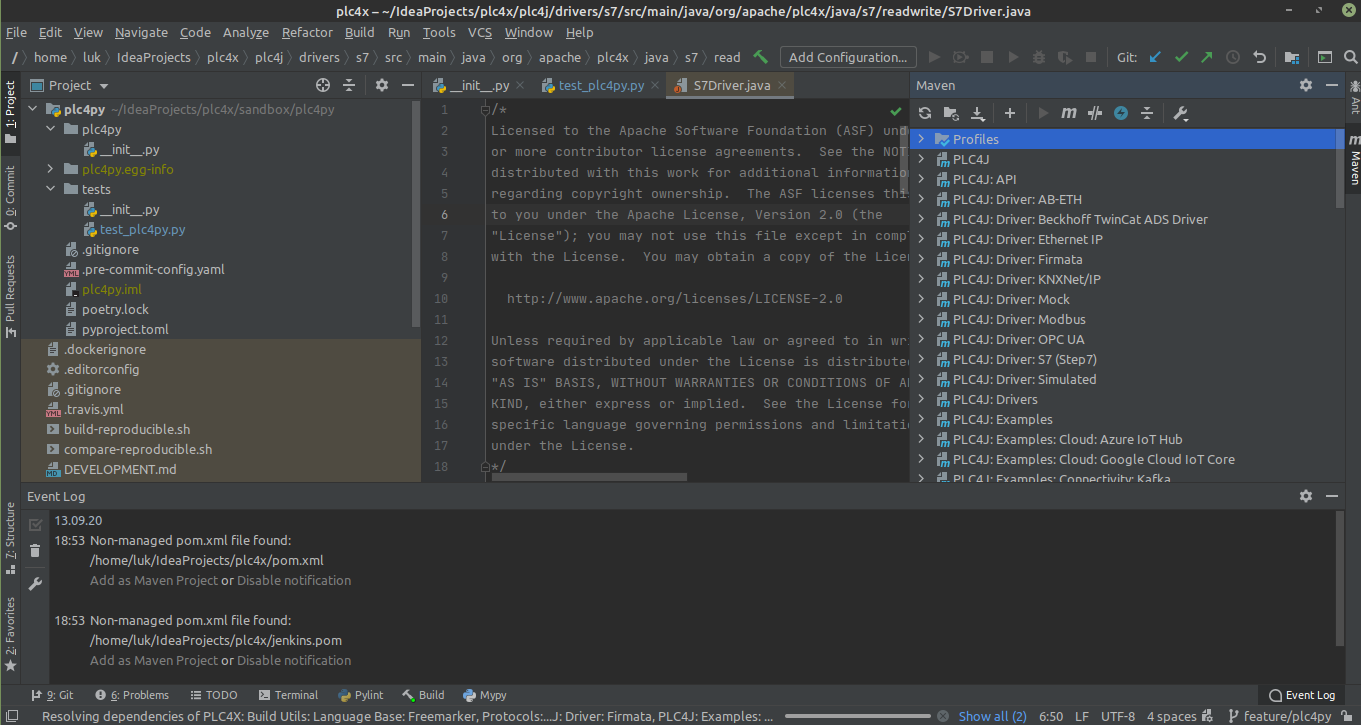The height and width of the screenshot is (725, 1361).
Task: Click UTF-8 encoding in status bar
Action: coord(1117,716)
